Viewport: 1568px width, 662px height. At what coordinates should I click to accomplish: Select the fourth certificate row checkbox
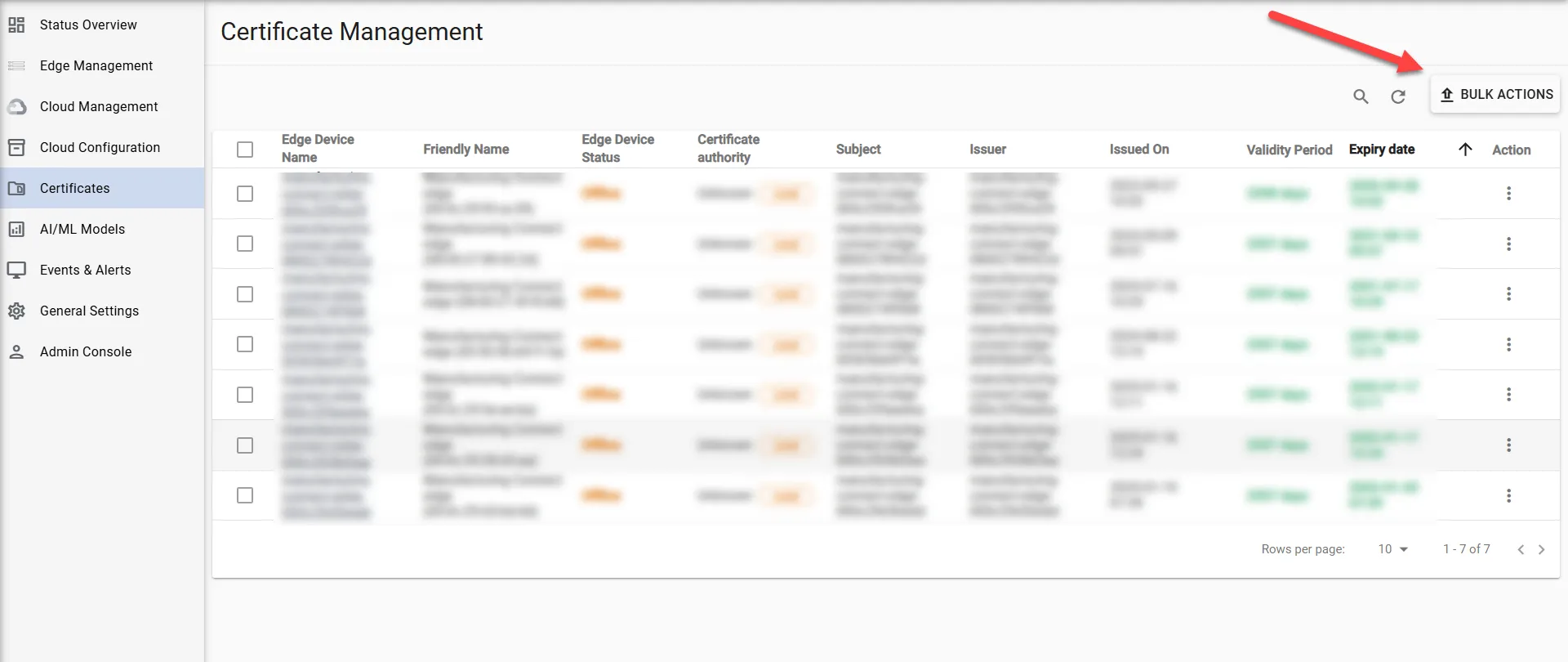tap(245, 344)
